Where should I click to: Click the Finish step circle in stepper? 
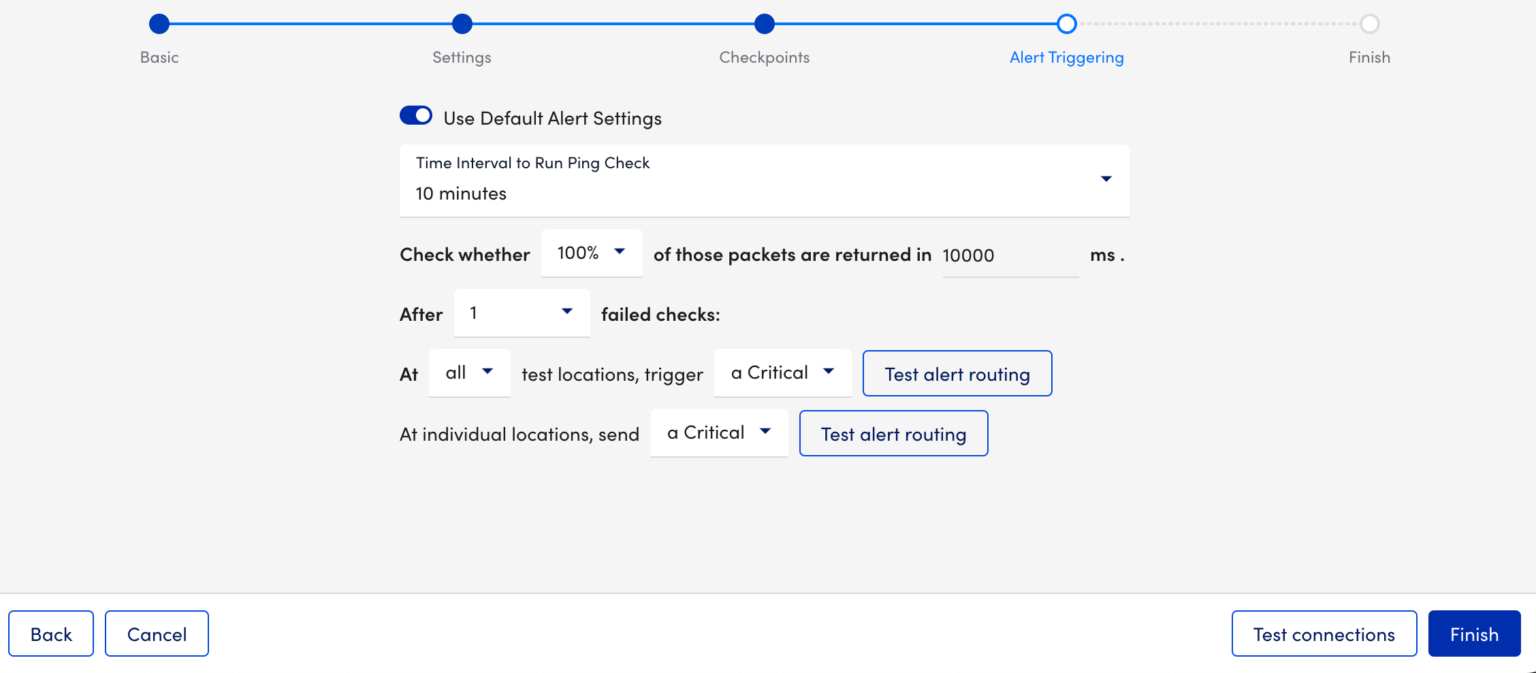[1369, 24]
